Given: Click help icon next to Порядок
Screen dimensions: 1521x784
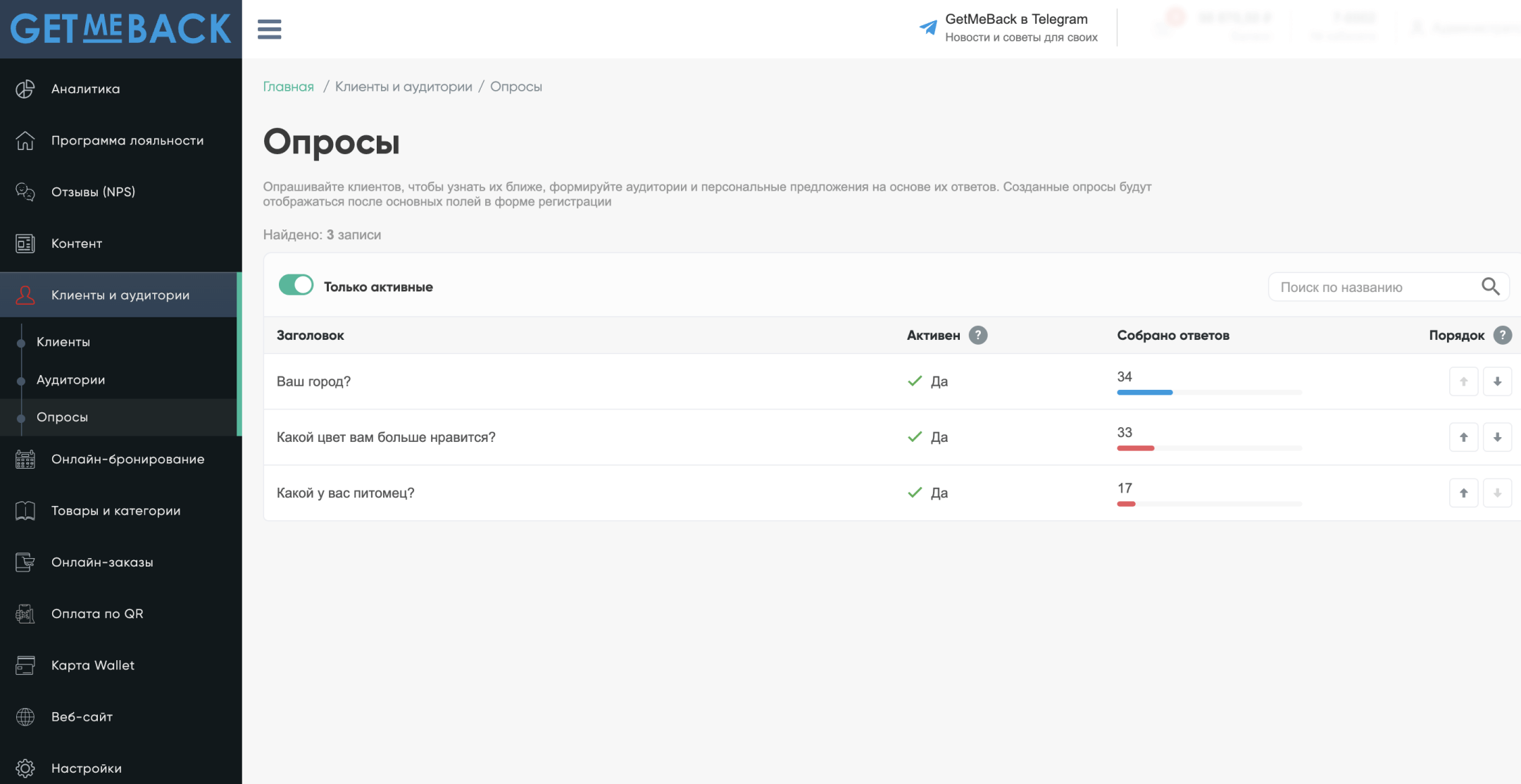Looking at the screenshot, I should (1502, 335).
